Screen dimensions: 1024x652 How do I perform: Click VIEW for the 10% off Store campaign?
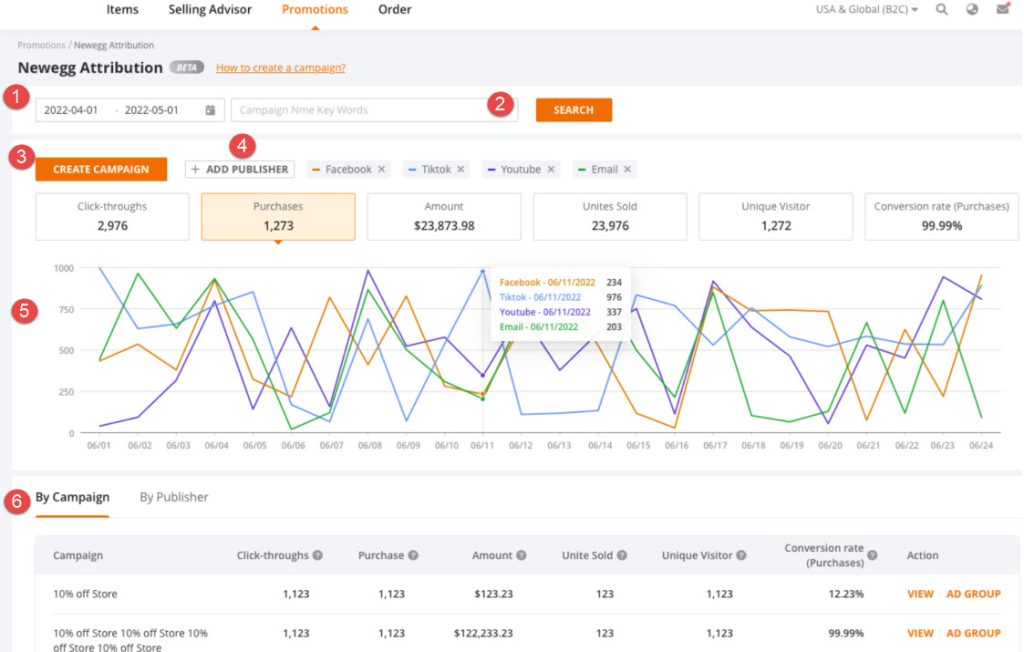click(919, 593)
